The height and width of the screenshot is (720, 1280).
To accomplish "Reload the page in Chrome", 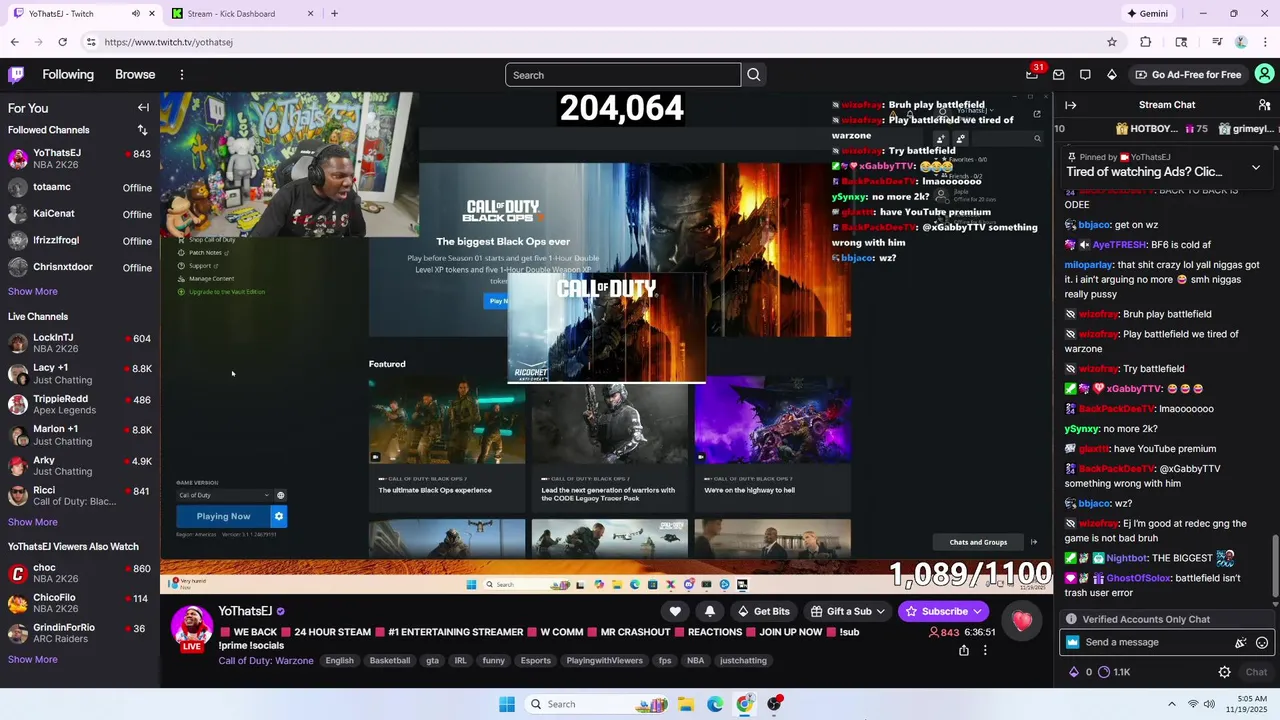I will [x=62, y=42].
